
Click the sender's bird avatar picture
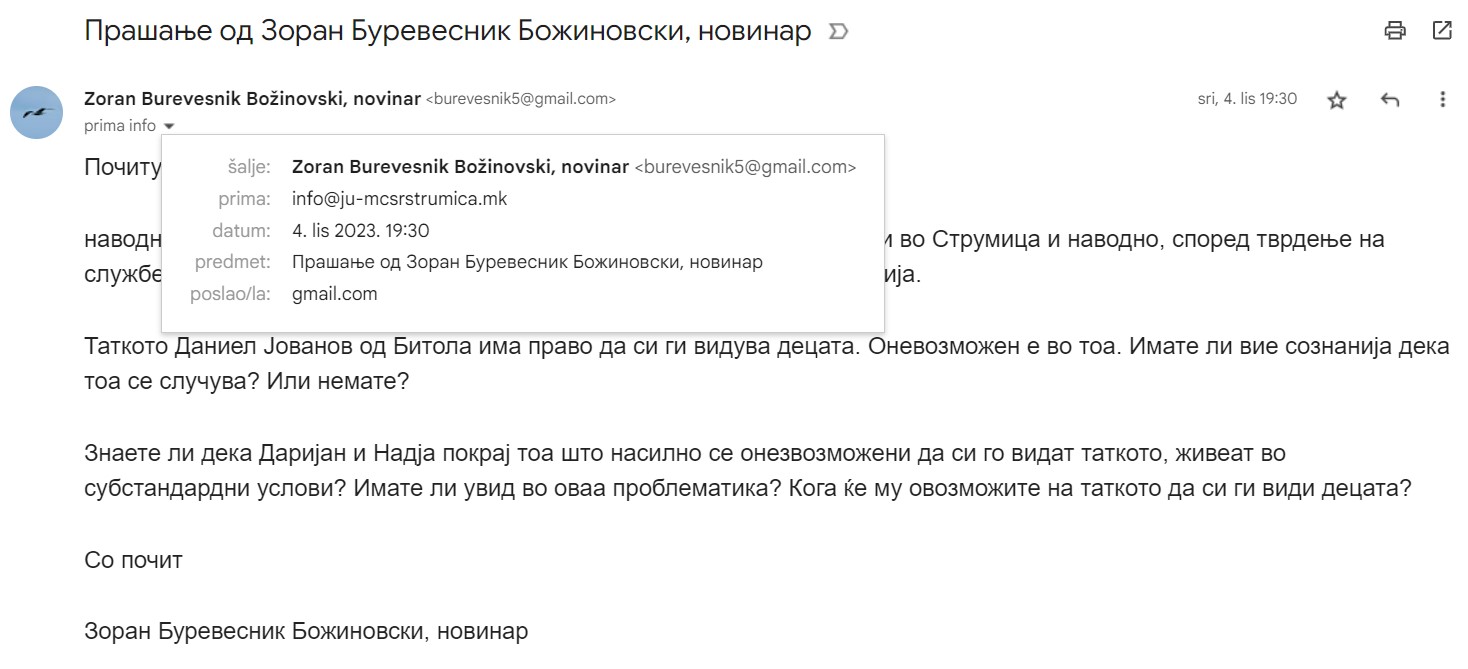coord(37,112)
